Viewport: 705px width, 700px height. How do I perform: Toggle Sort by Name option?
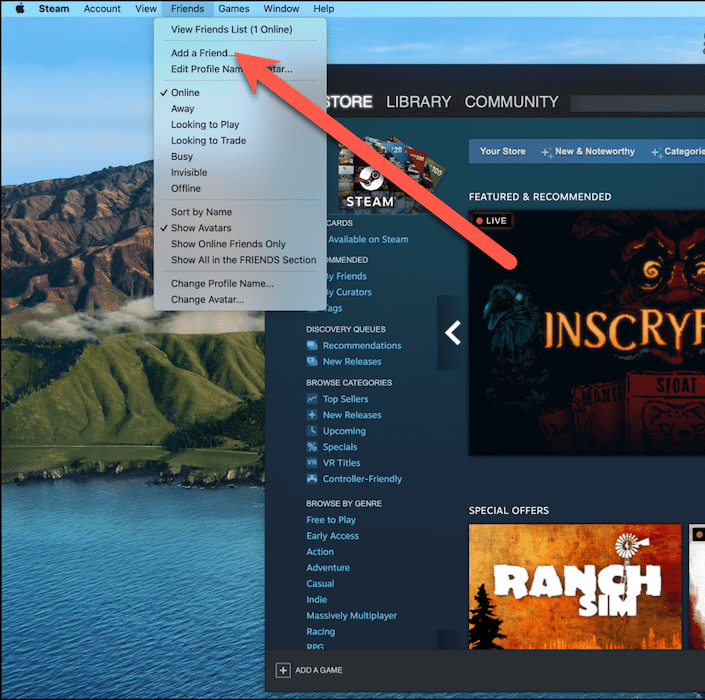tap(201, 212)
